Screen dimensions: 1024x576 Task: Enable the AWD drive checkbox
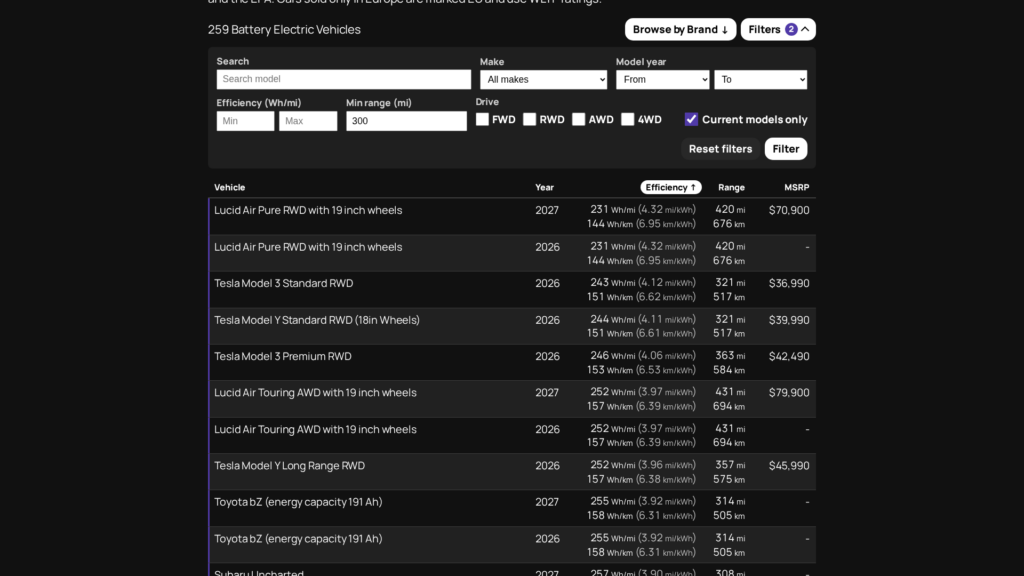point(579,120)
